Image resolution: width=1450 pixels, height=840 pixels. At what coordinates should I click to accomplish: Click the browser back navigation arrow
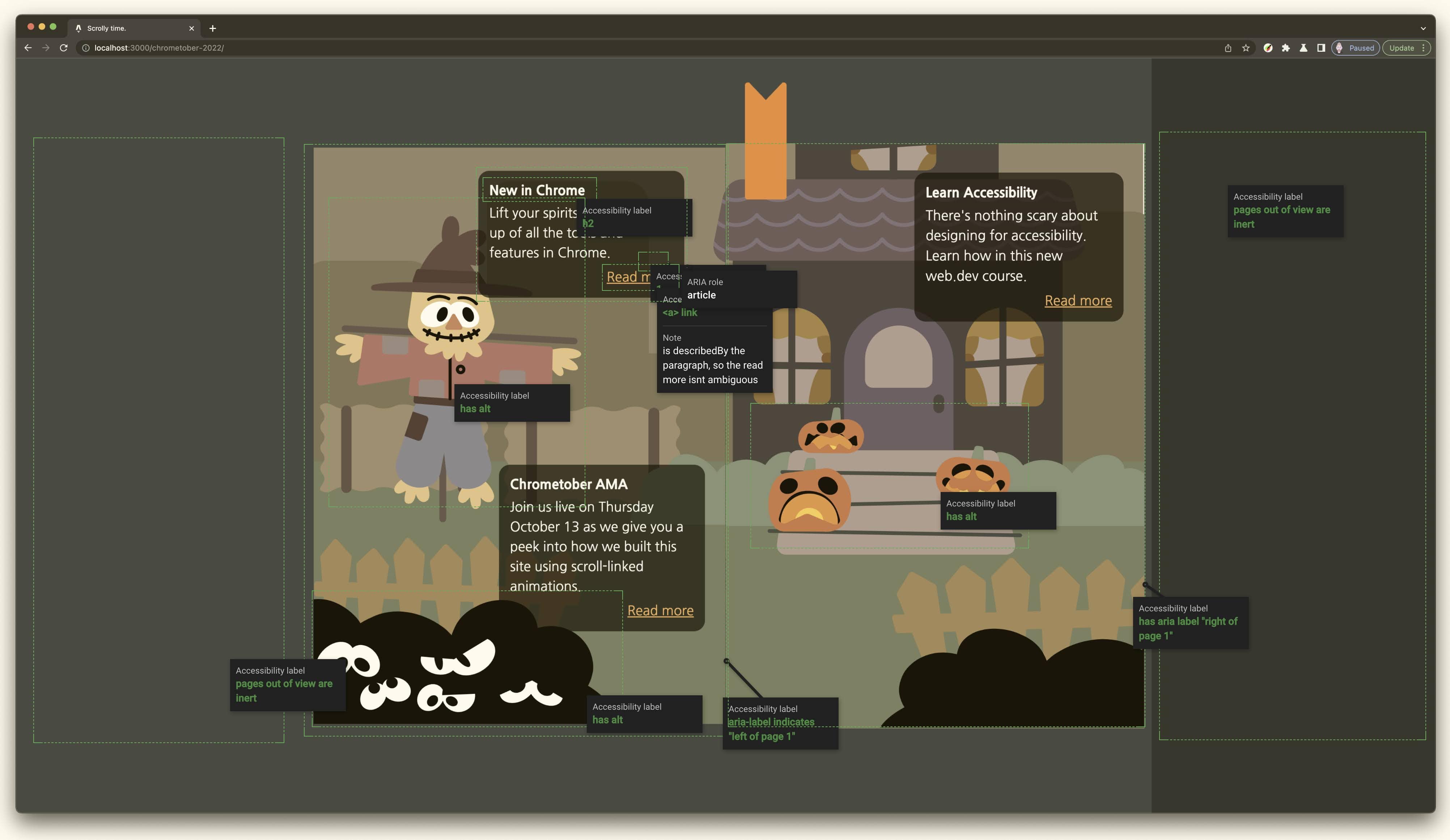[27, 47]
